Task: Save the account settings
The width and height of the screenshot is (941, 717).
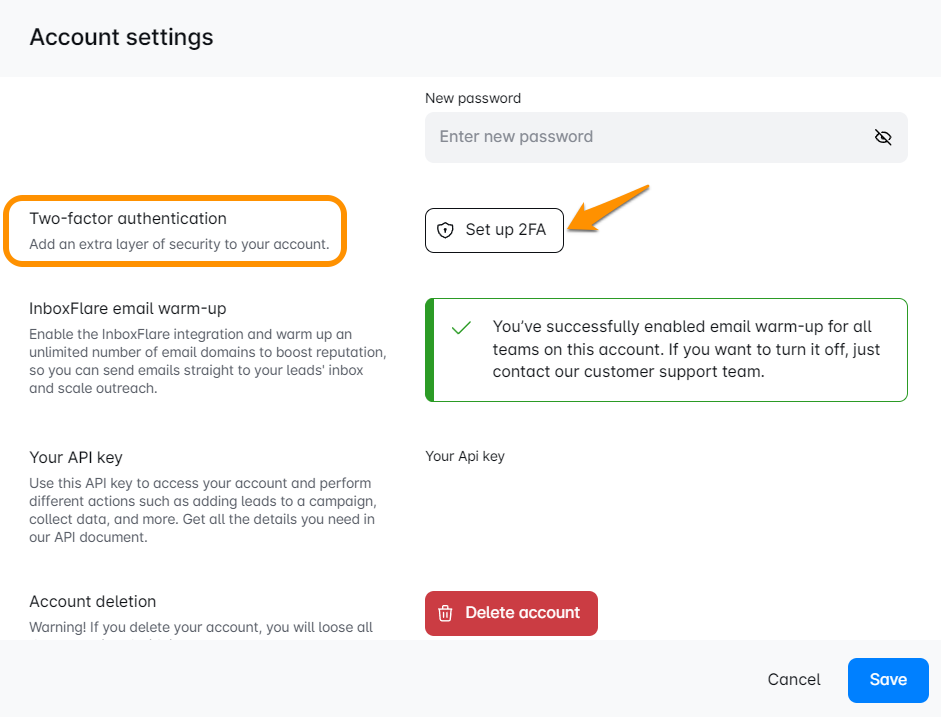Action: coord(887,680)
